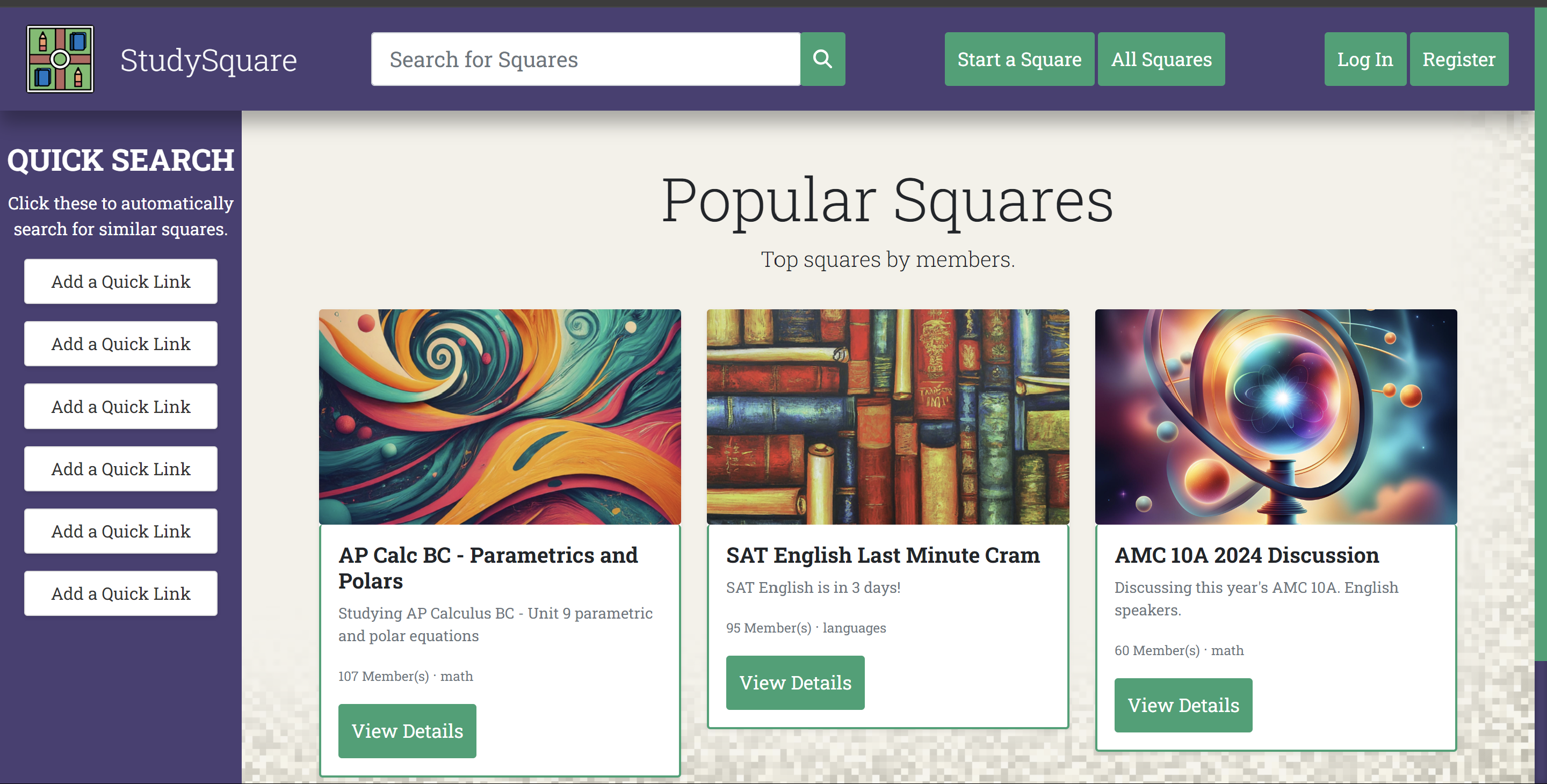Click the Register button
The height and width of the screenshot is (784, 1547).
click(1458, 59)
